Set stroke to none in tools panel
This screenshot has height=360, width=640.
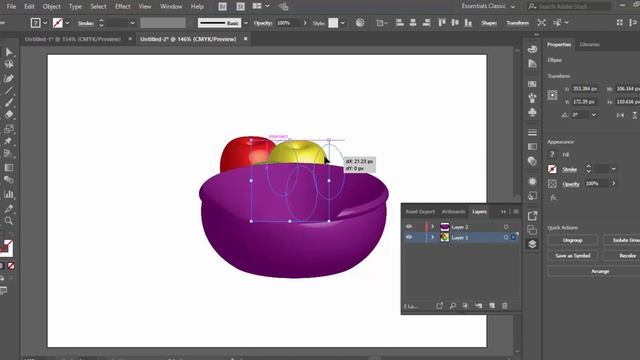(11, 266)
